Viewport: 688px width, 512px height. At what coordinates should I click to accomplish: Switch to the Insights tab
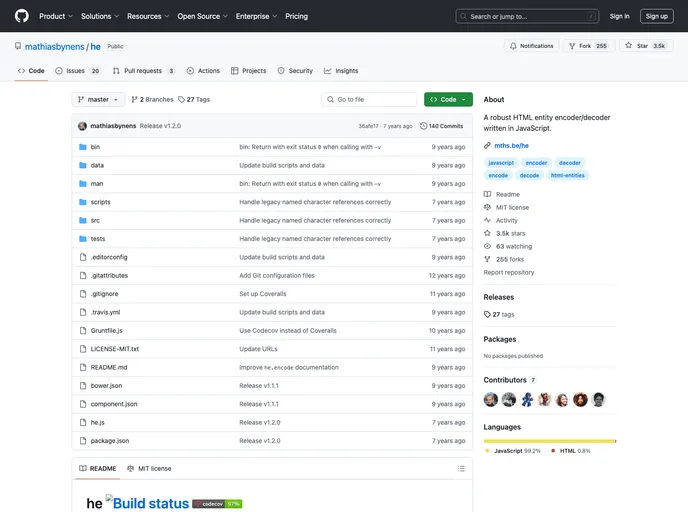[341, 71]
